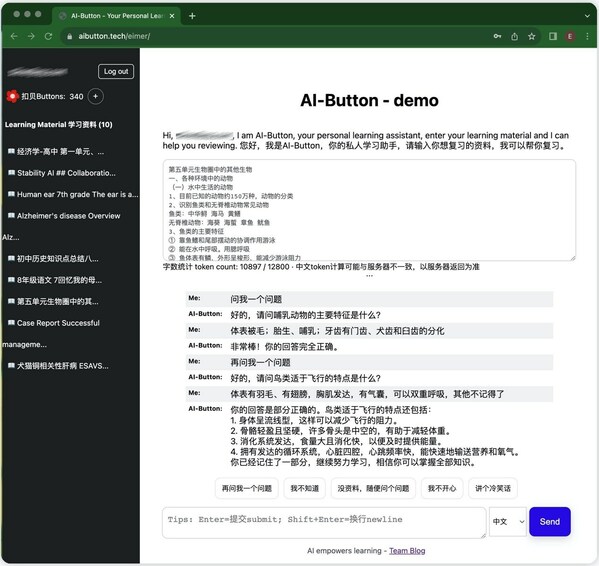Click the answer 好的，请问哺乳动物的主要特征是什么？
The width and height of the screenshot is (599, 566).
(305, 315)
